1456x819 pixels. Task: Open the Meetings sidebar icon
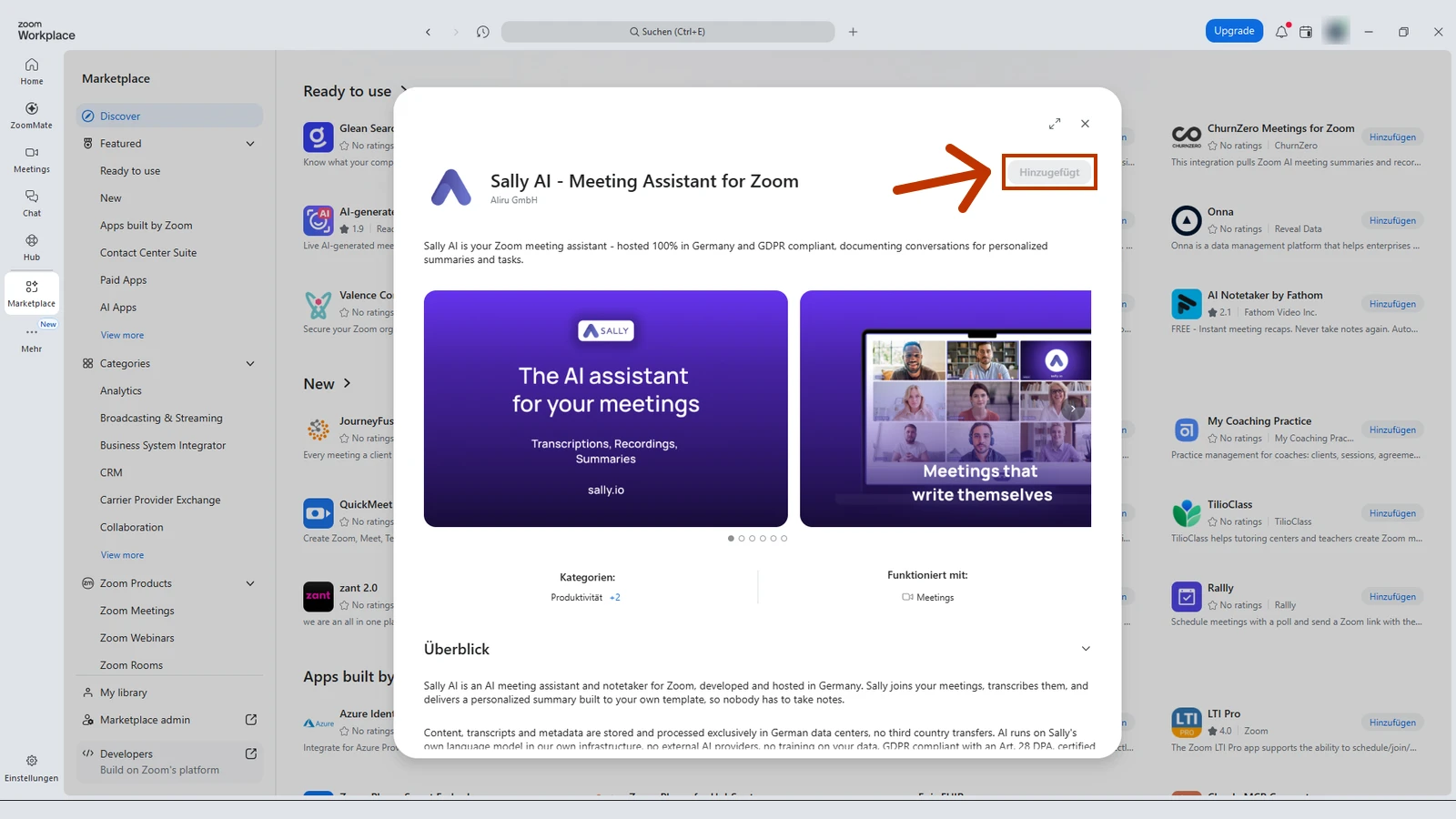pyautogui.click(x=32, y=159)
